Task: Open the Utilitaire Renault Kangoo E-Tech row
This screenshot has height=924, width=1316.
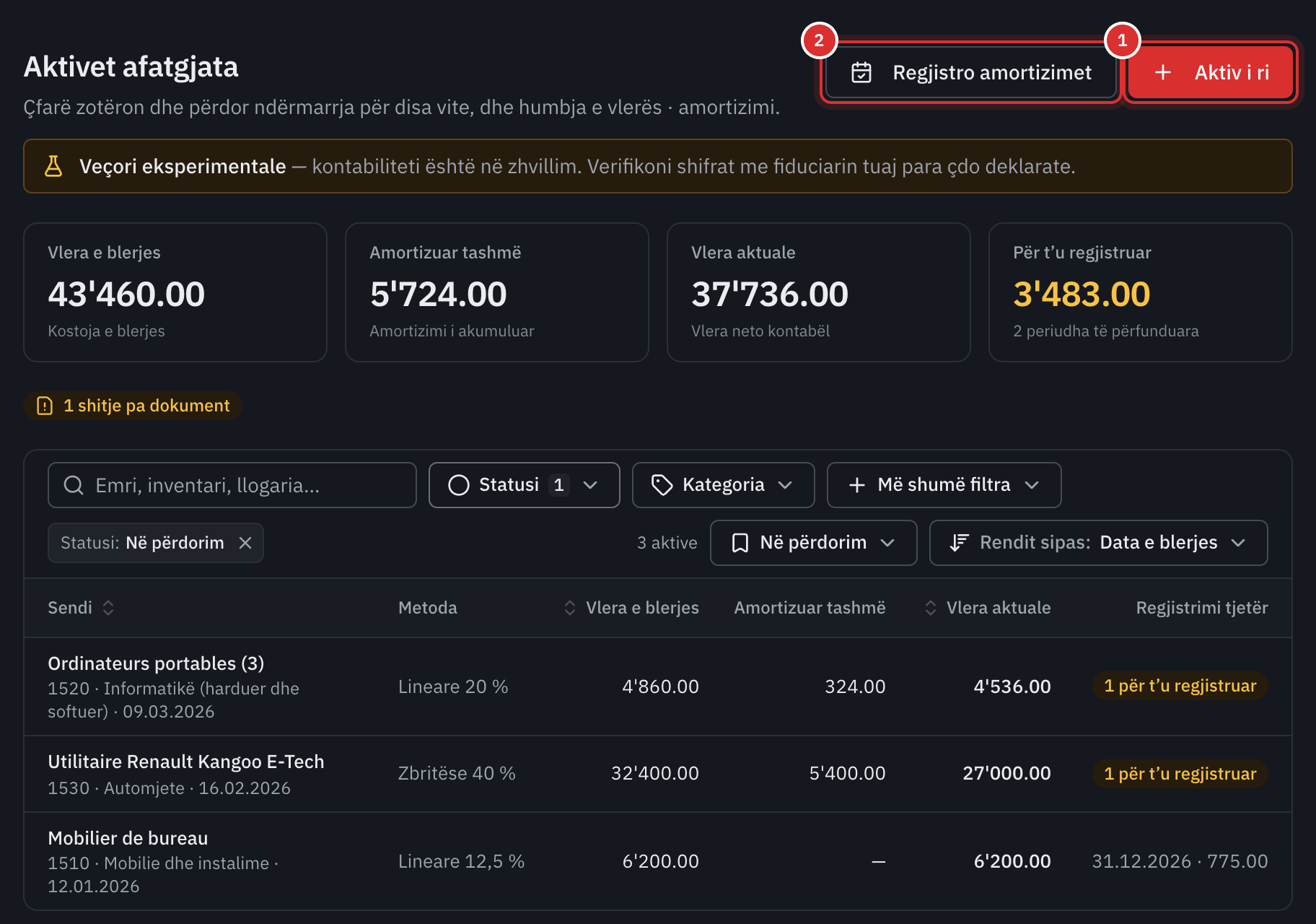Action: [658, 774]
